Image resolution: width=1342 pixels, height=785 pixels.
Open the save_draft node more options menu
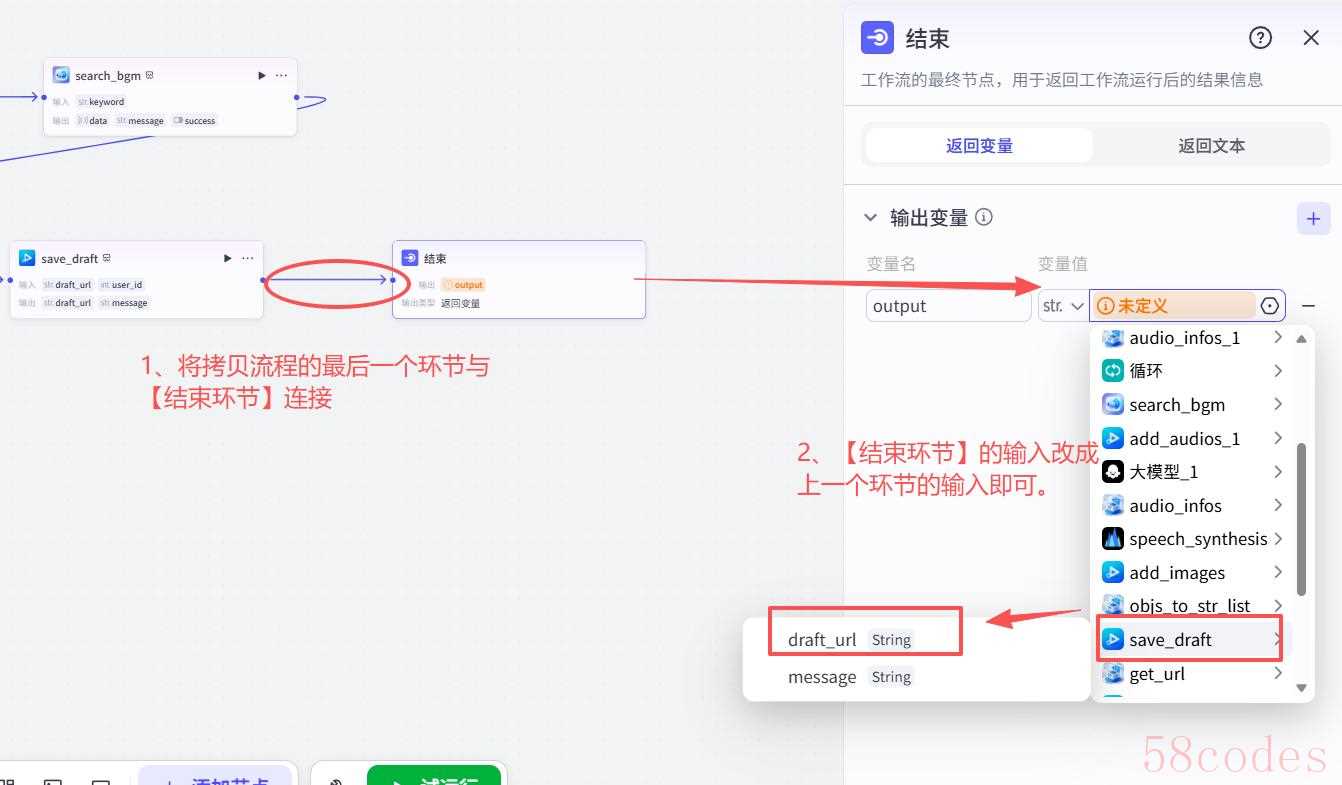[x=247, y=258]
